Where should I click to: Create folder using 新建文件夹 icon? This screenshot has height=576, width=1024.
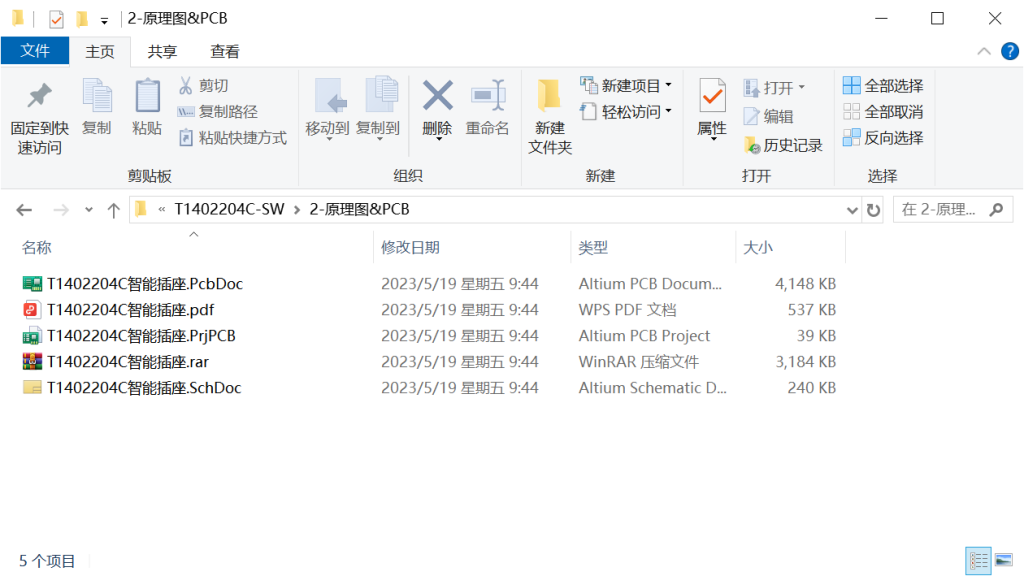coord(548,115)
